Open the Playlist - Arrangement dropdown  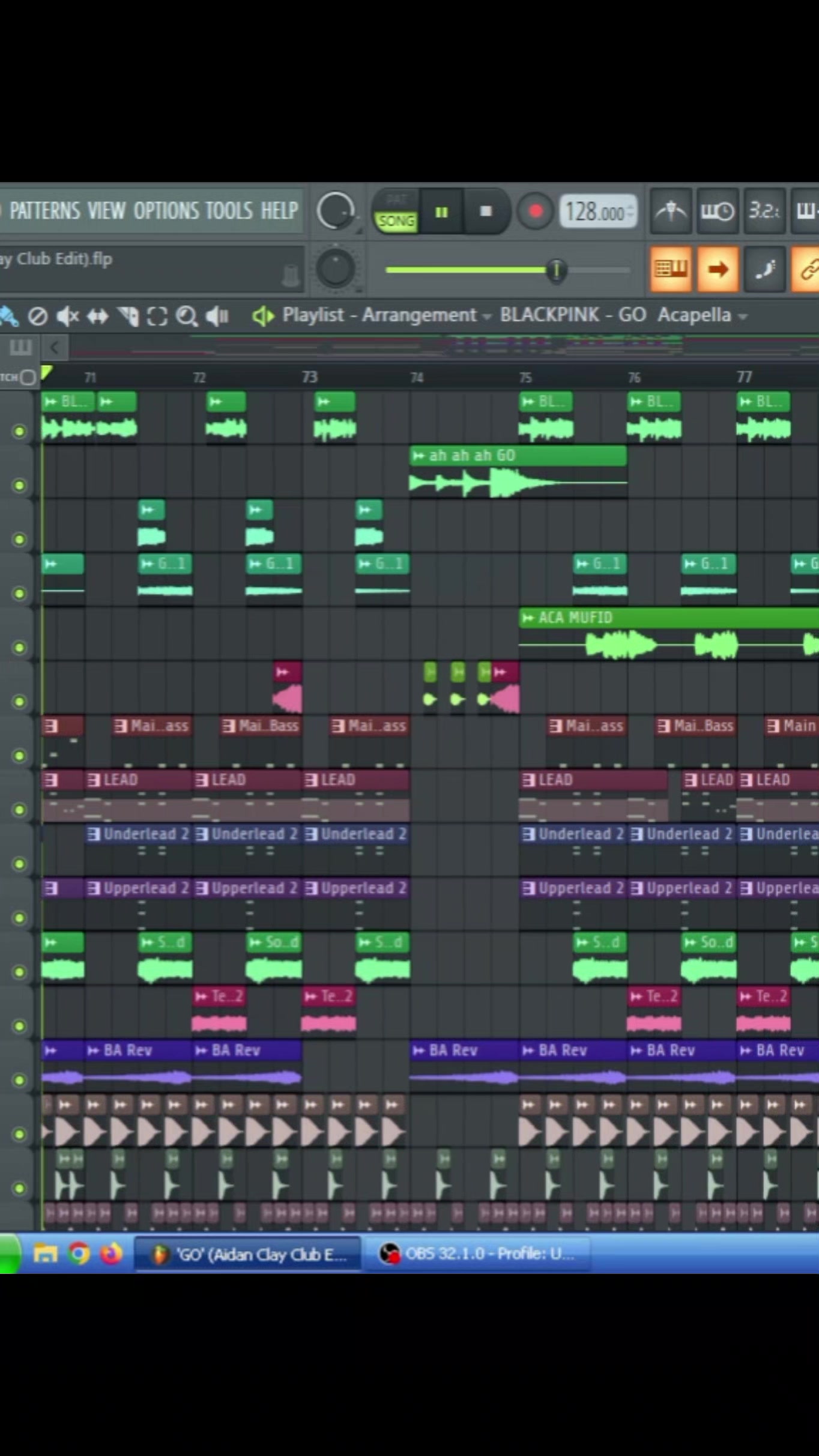[387, 315]
